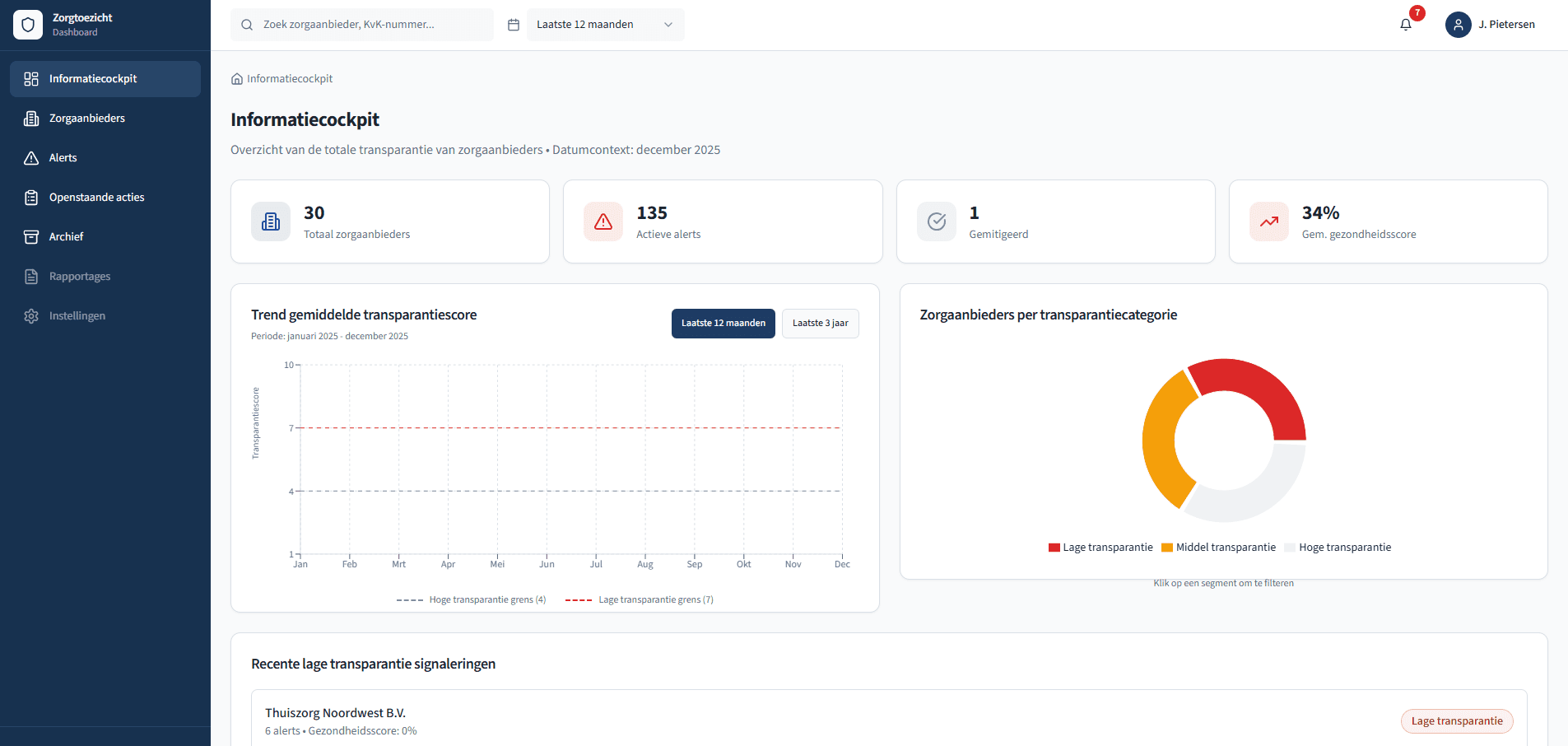Click Lage transparantie badge for Thuiszorg Noordwest

click(x=1457, y=721)
